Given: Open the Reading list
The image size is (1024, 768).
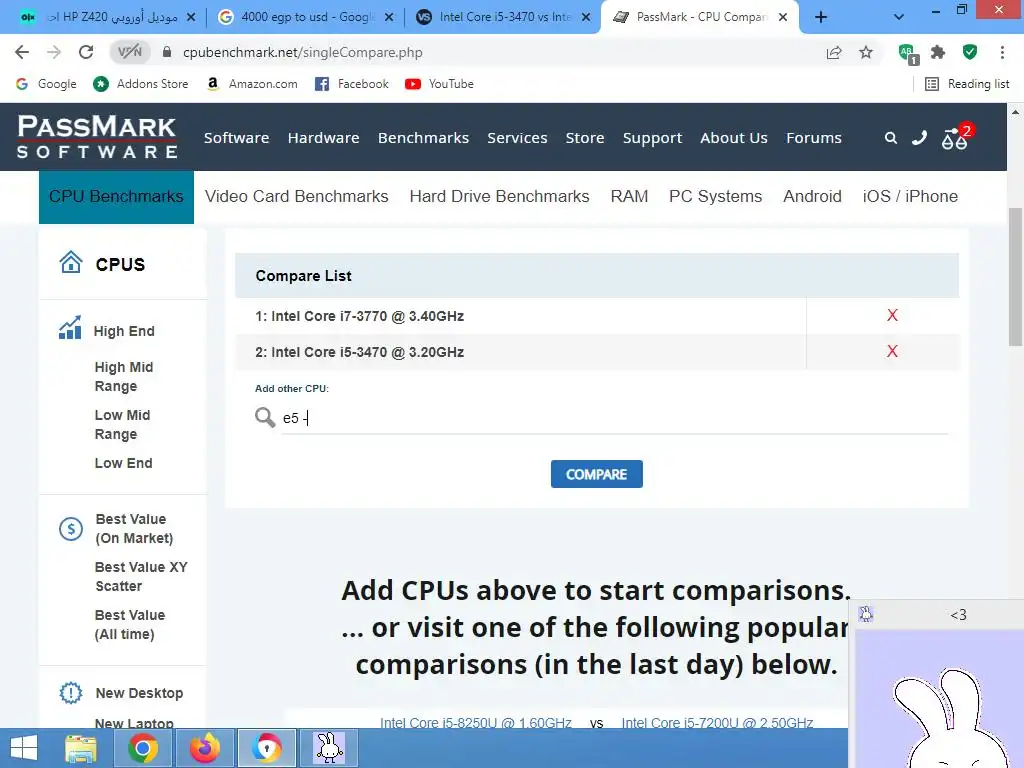Looking at the screenshot, I should click(x=967, y=84).
